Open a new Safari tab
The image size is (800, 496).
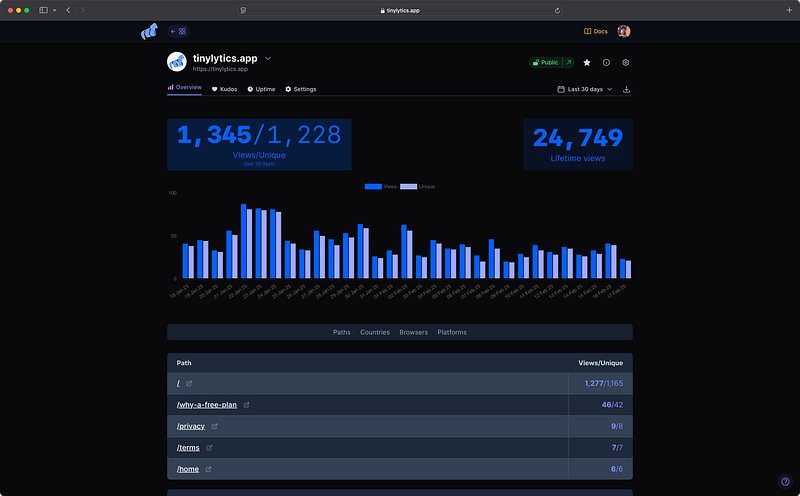789,10
